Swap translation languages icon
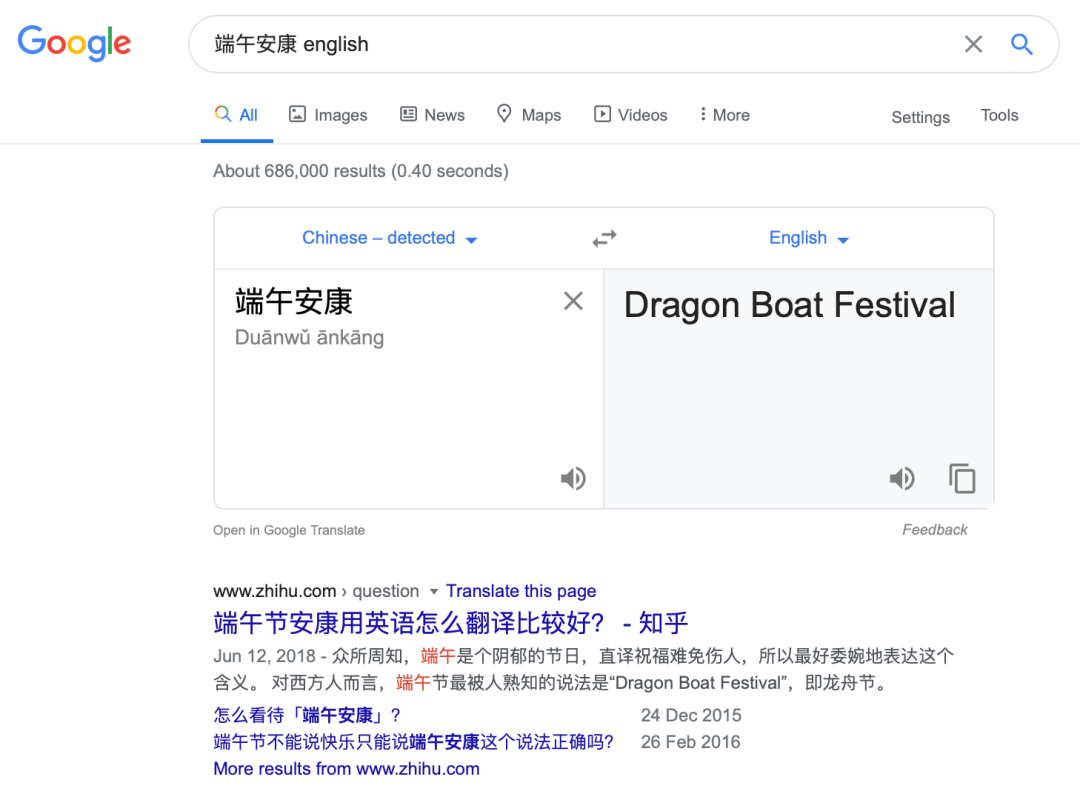This screenshot has height=794, width=1080. click(x=604, y=239)
